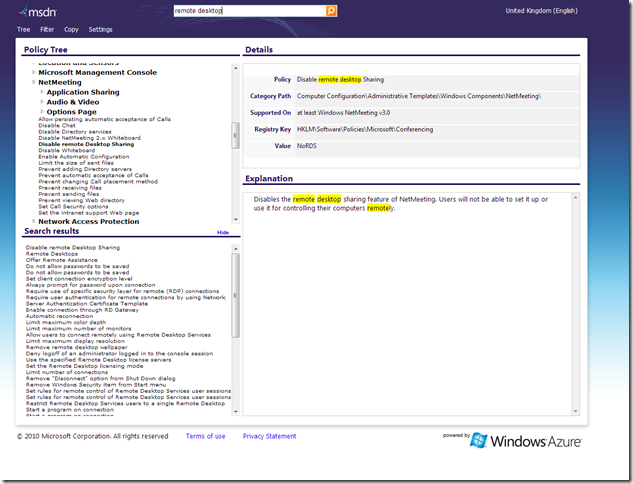Image resolution: width=633 pixels, height=484 pixels.
Task: Open Always prompt for password upon connection
Action: (90, 285)
